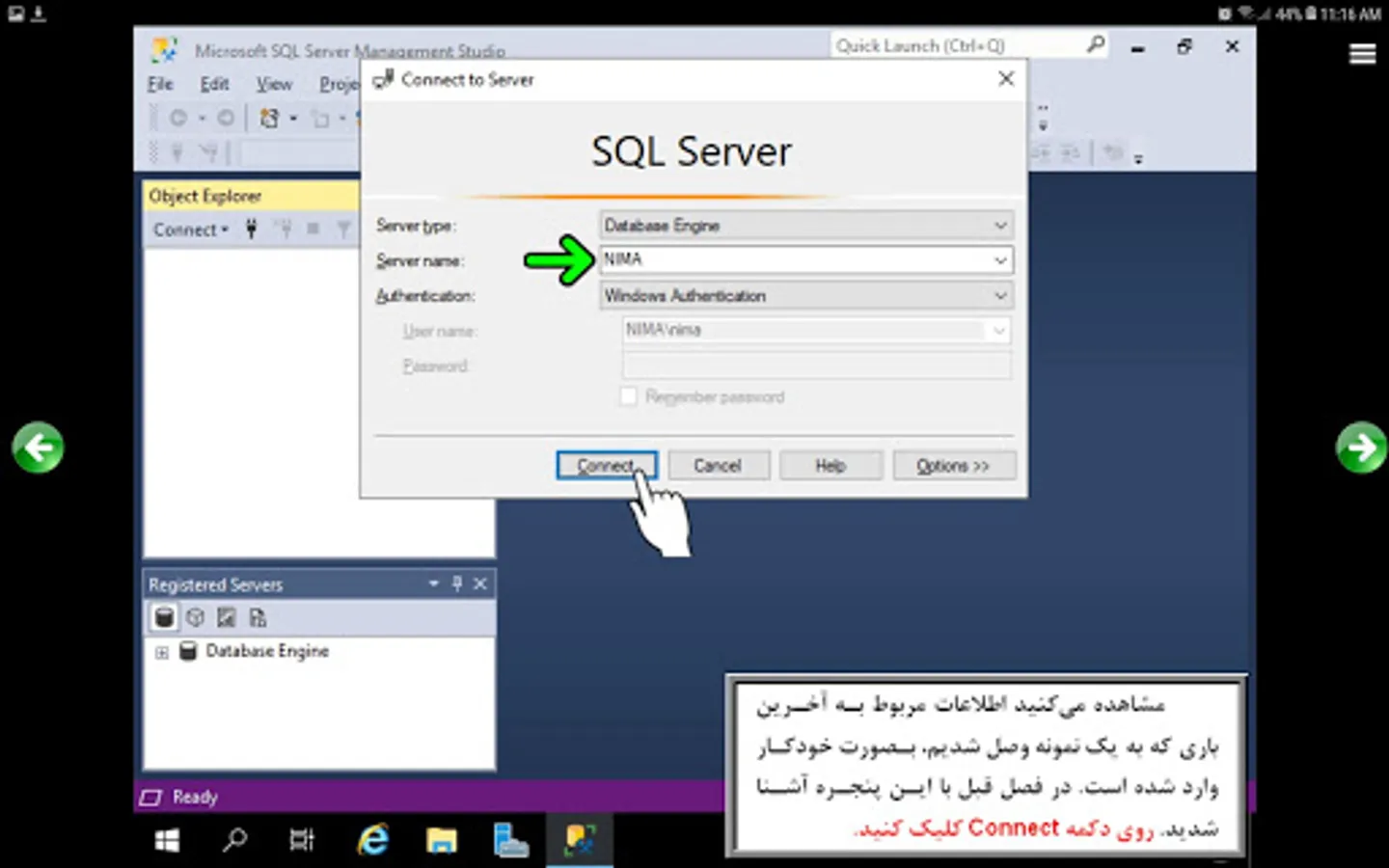Click the Filter icon in Object Explorer toolbar

[343, 230]
